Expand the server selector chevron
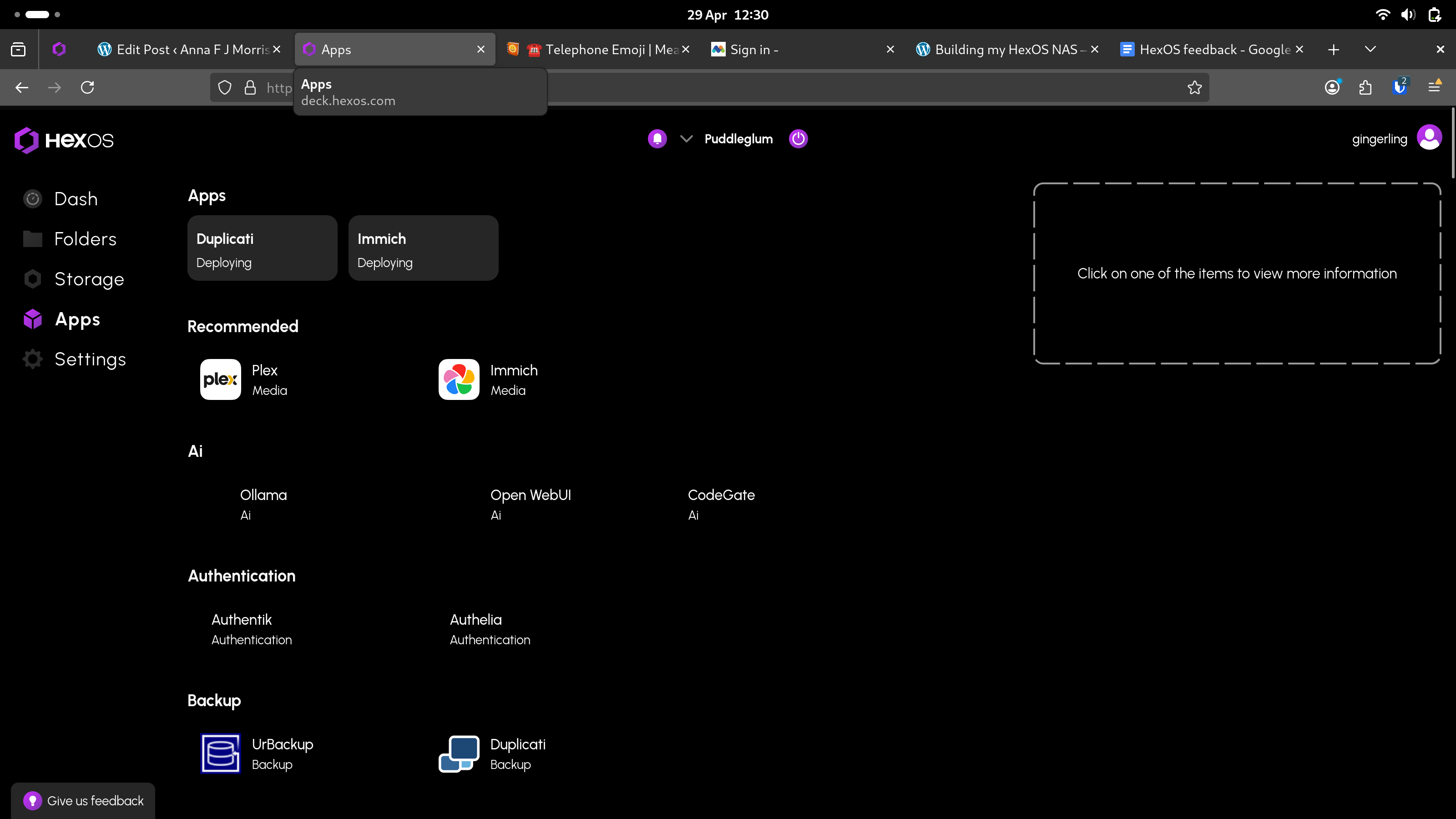This screenshot has height=819, width=1456. 686,138
